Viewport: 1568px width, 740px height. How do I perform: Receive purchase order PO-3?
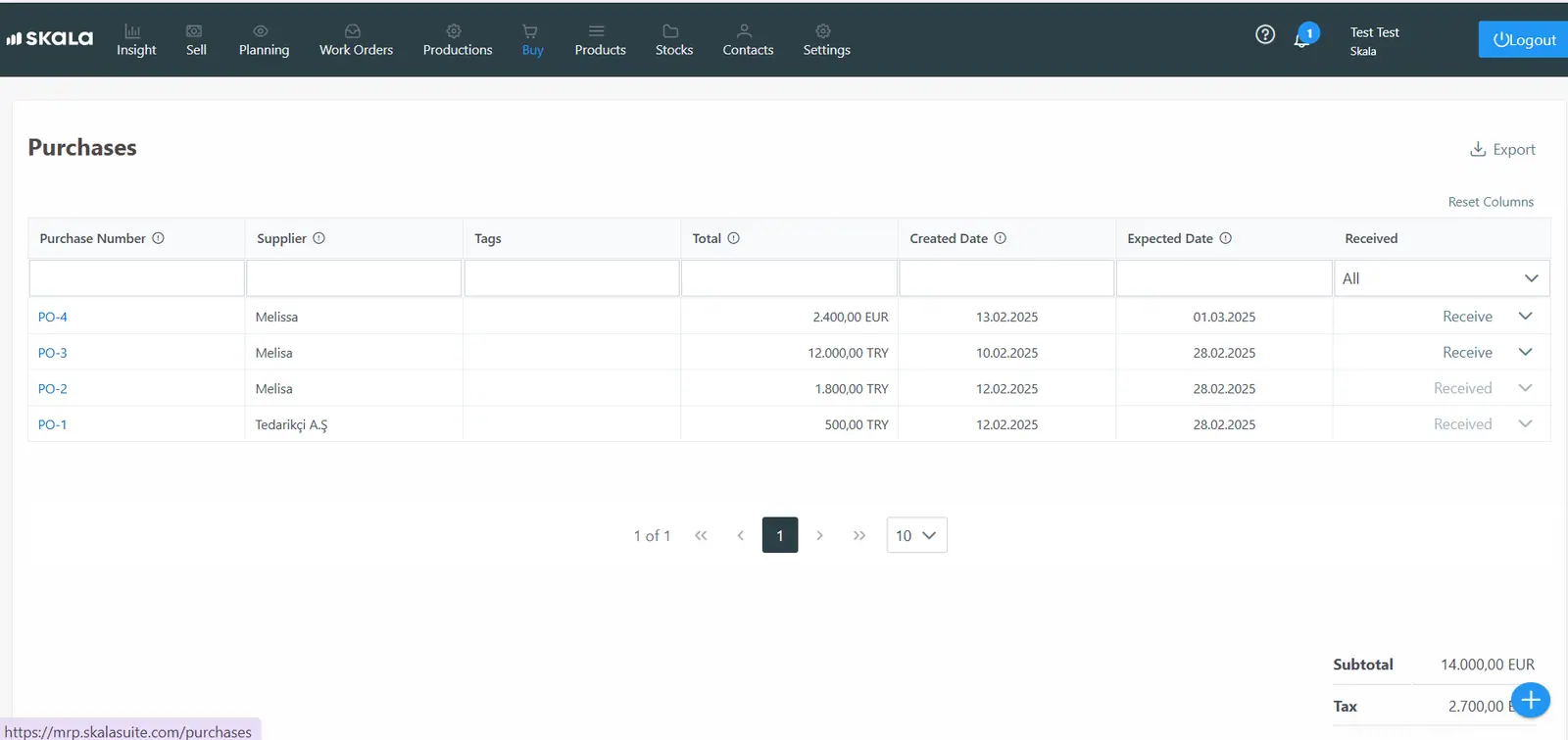point(1467,352)
